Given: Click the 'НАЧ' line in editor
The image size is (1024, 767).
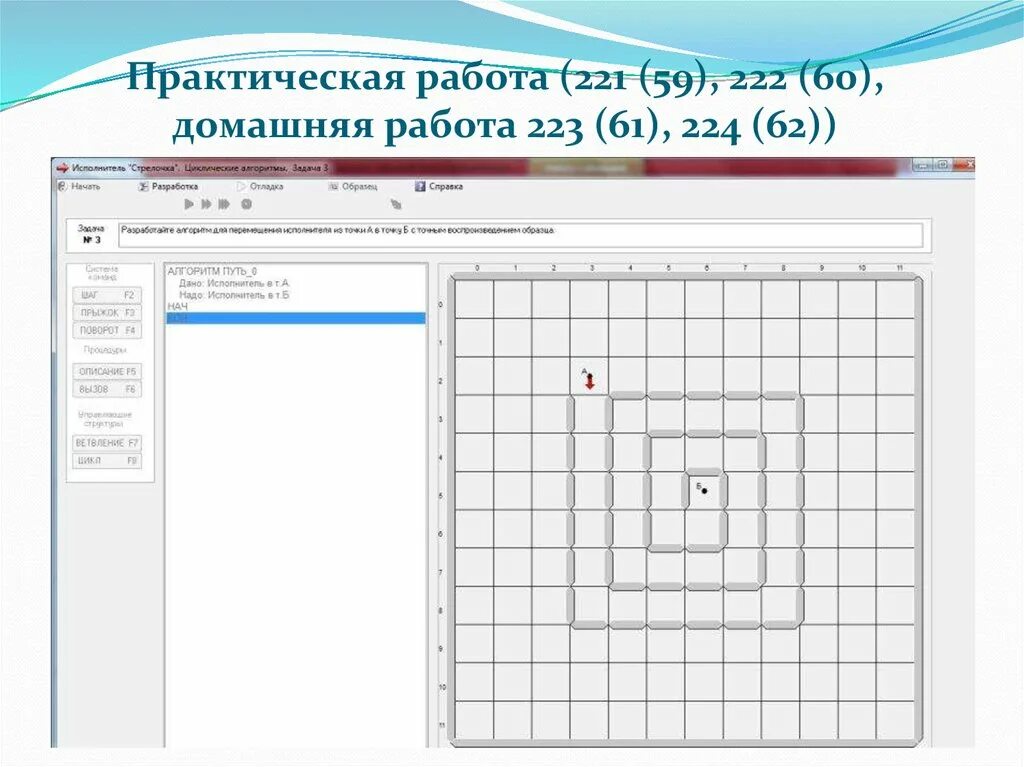Looking at the screenshot, I should pos(177,306).
